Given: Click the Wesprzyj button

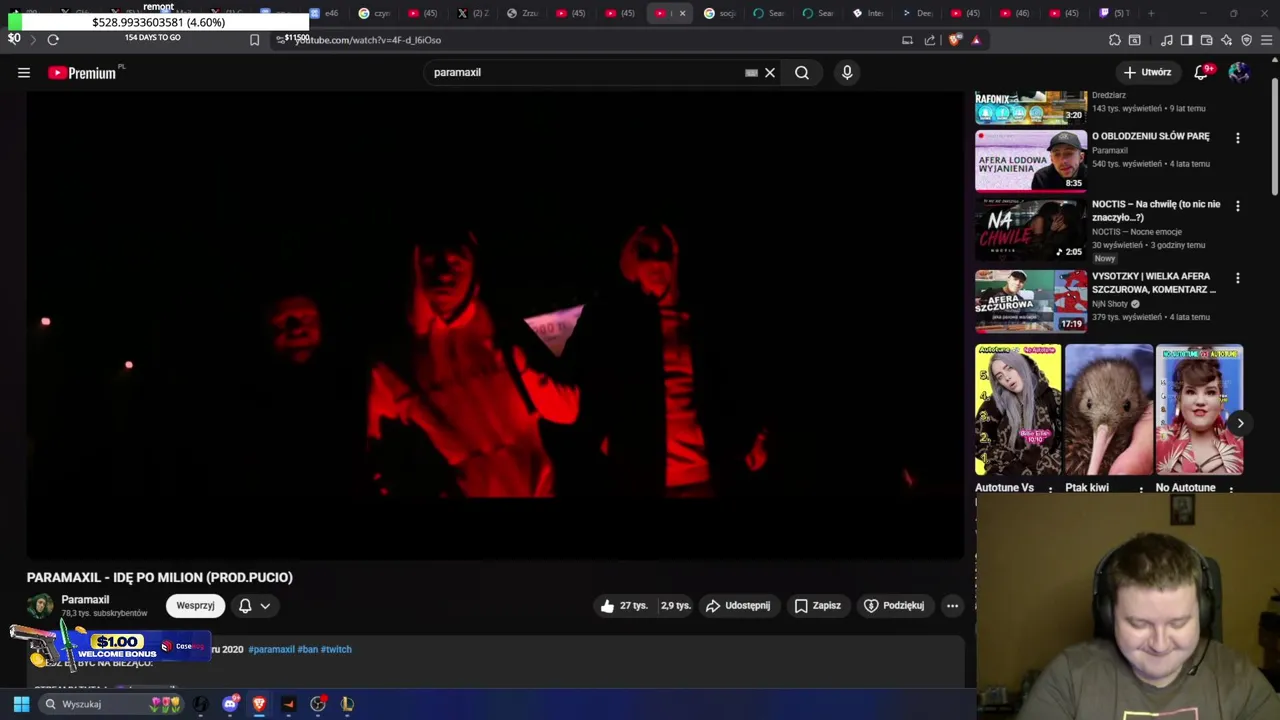Looking at the screenshot, I should tap(195, 606).
